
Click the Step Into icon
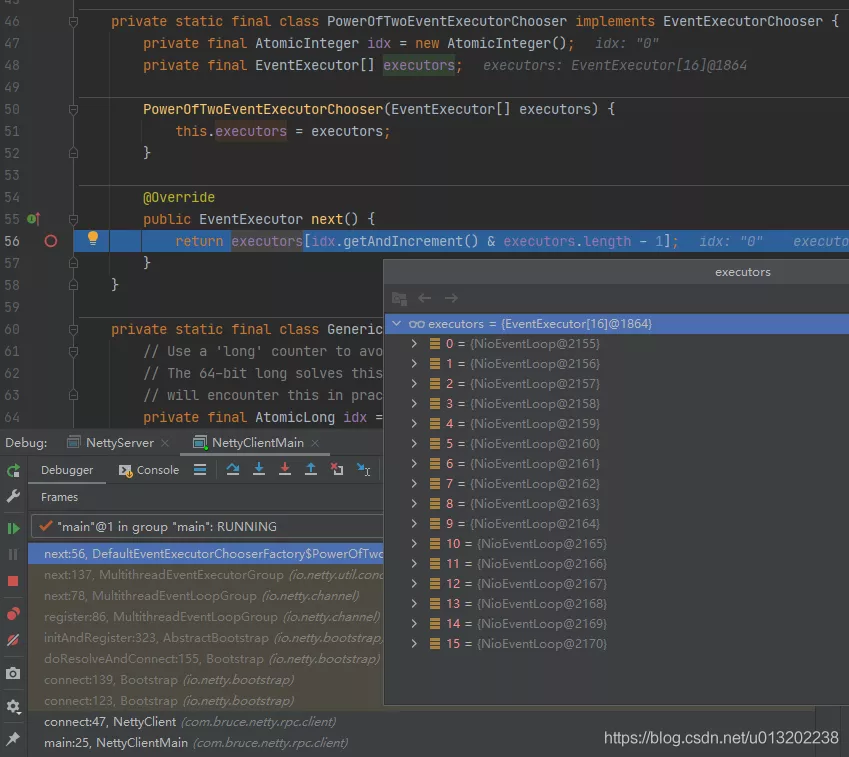tap(259, 470)
